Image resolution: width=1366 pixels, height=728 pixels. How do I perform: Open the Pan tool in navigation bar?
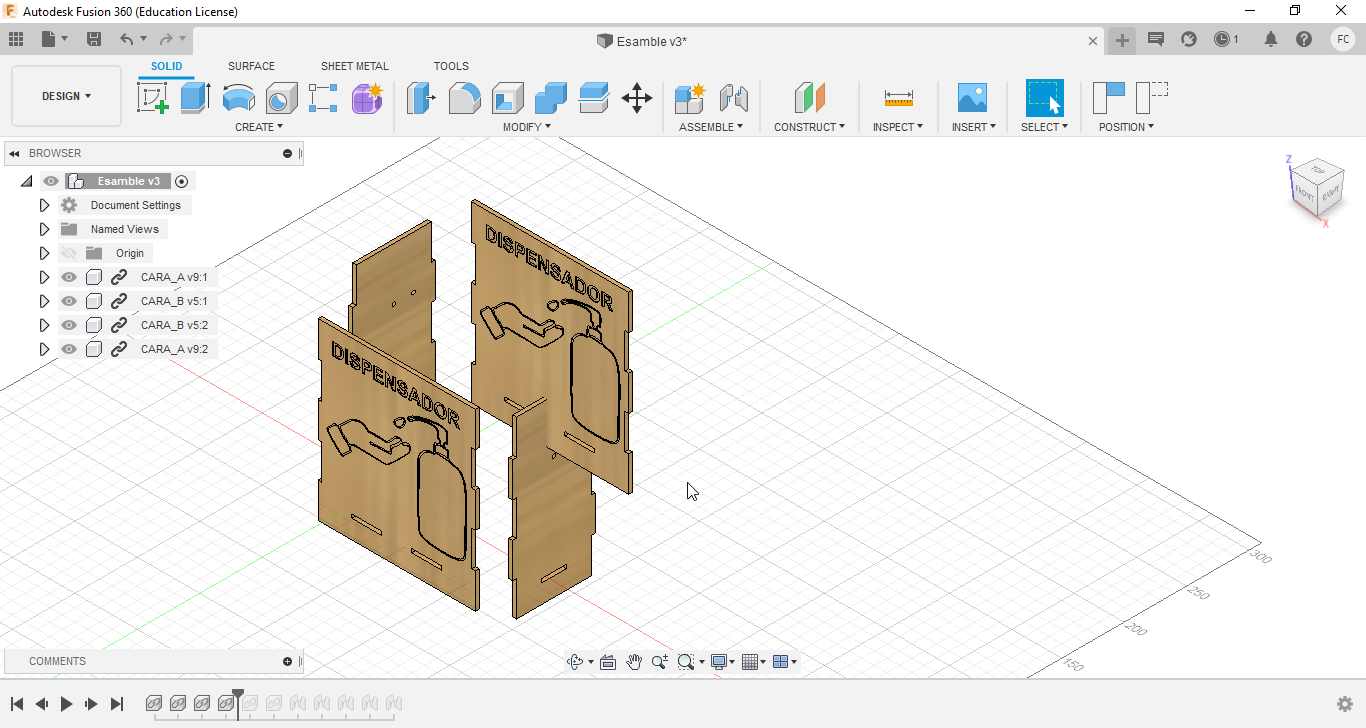pos(634,662)
